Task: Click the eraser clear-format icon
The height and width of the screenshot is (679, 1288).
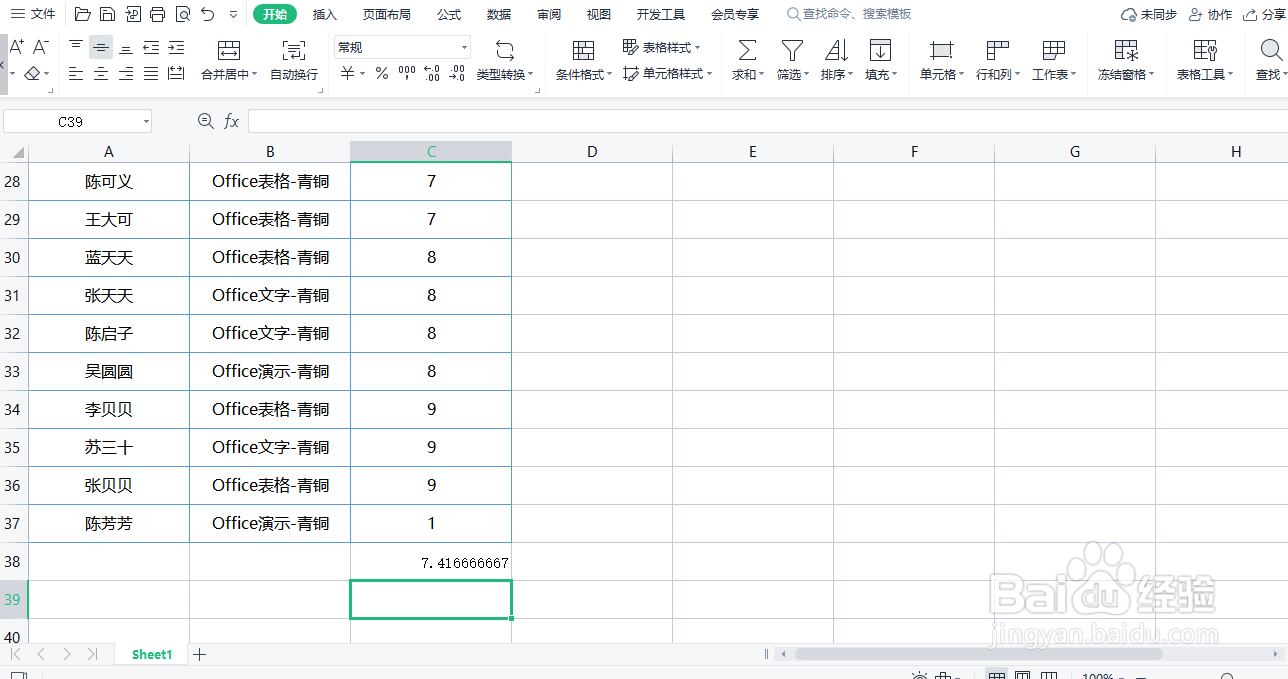Action: click(32, 74)
